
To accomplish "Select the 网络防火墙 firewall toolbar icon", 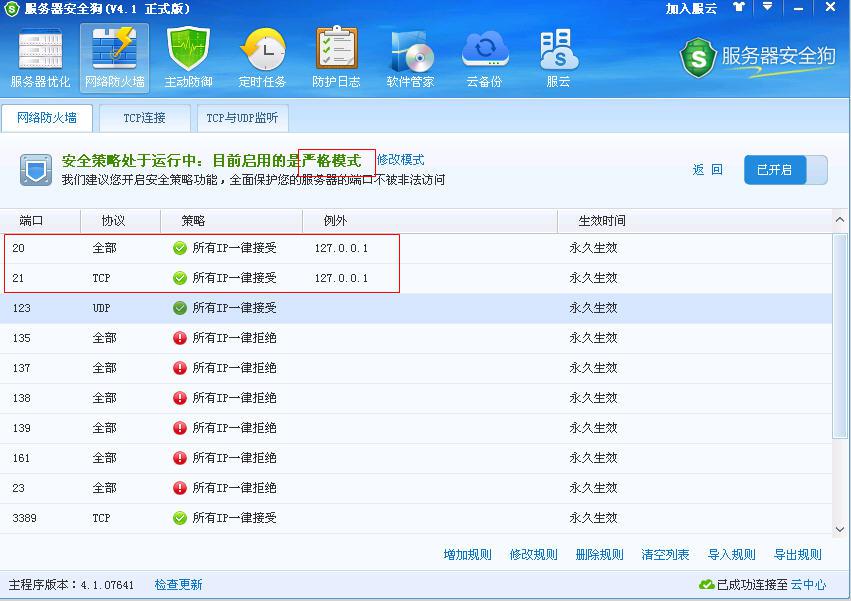I will tap(115, 57).
